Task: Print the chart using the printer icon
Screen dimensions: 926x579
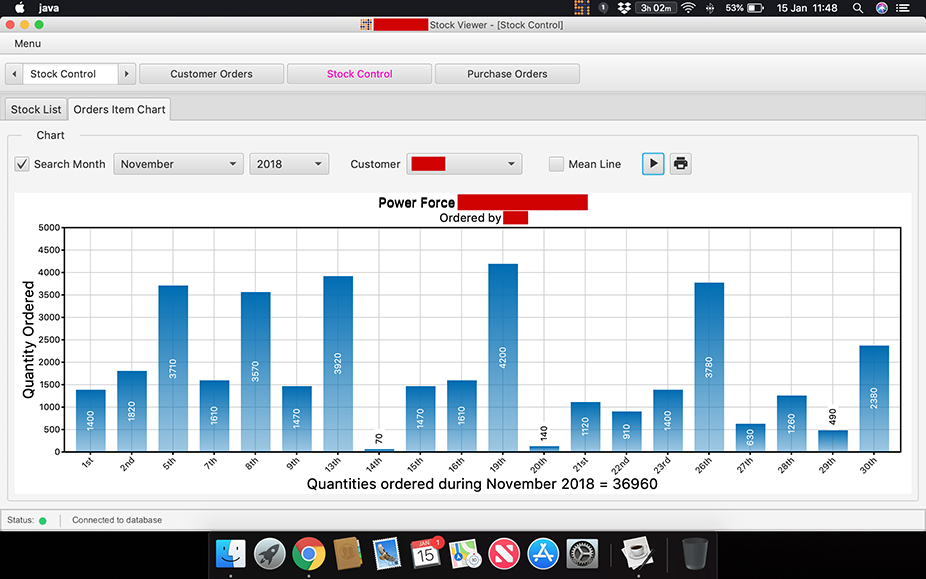Action: click(680, 164)
